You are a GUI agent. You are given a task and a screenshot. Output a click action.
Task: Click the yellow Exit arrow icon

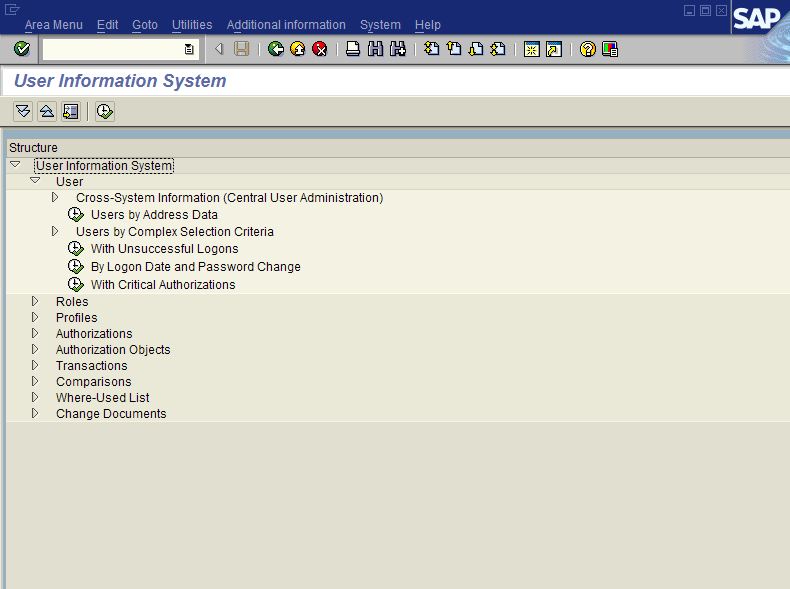pyautogui.click(x=298, y=49)
